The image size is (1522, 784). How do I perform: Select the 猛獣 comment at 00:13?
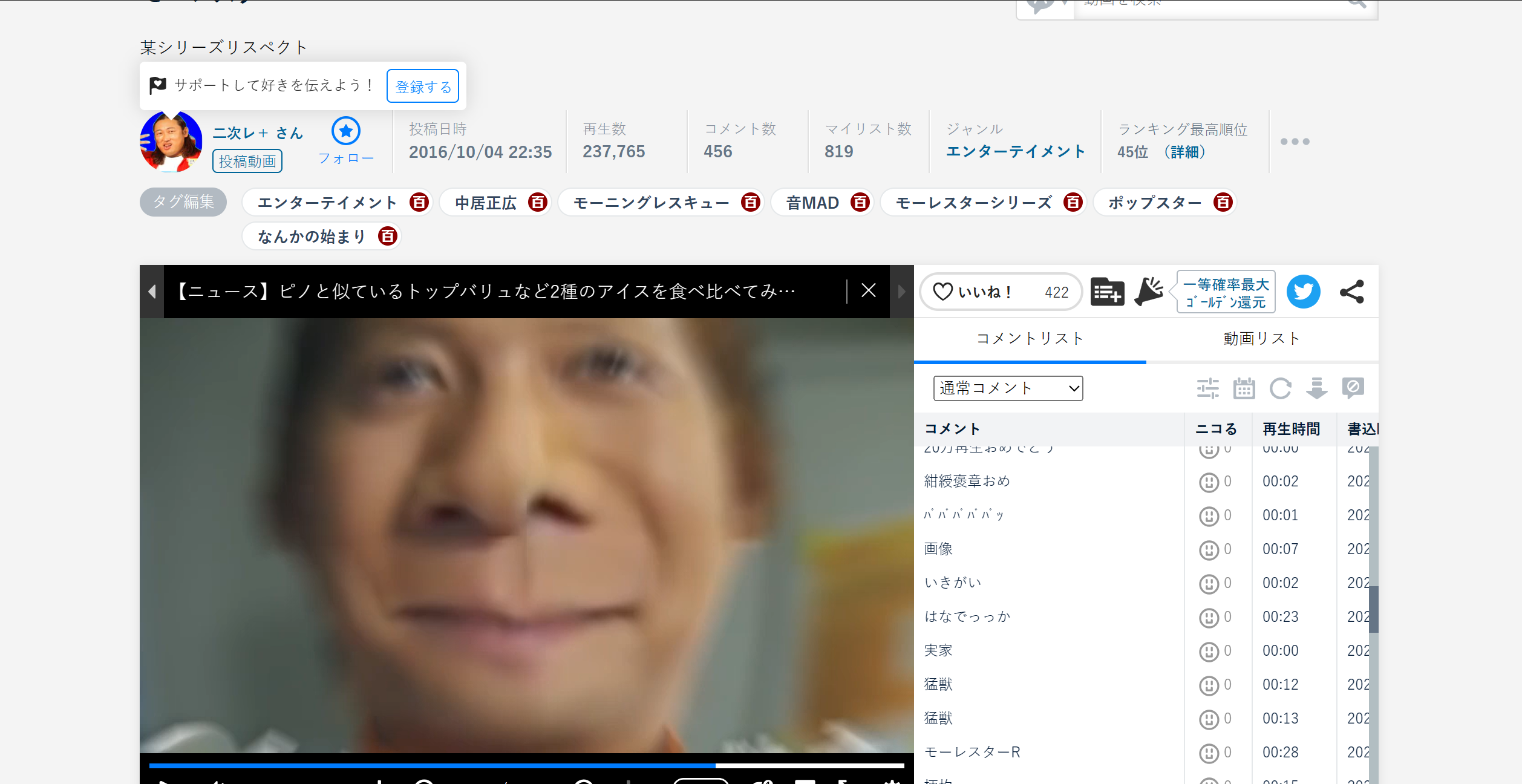[x=939, y=718]
